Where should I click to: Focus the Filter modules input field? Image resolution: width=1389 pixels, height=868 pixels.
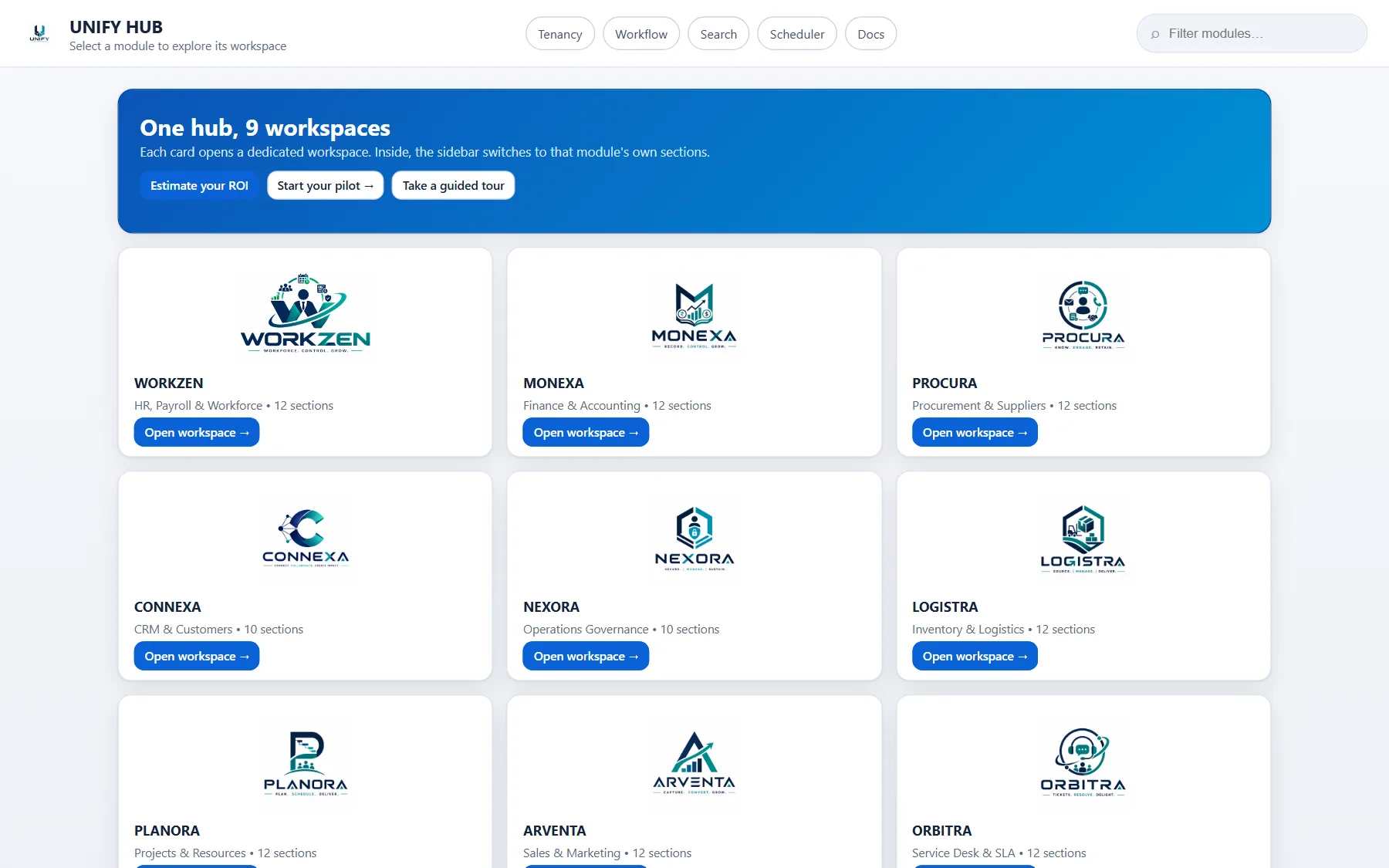click(x=1252, y=34)
